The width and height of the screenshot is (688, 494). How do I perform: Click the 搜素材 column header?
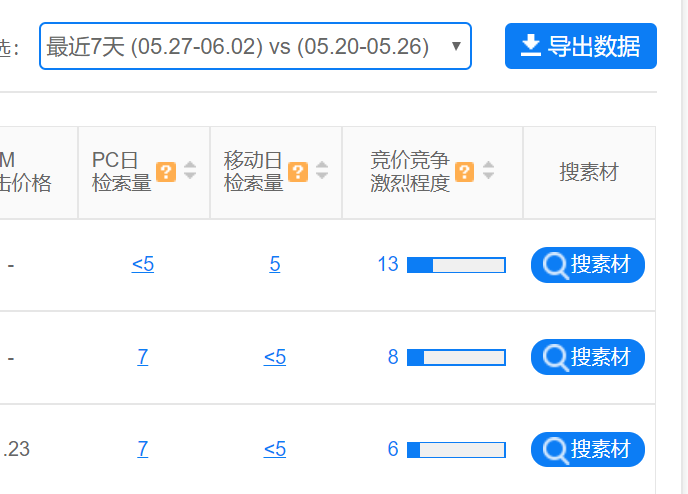pos(589,172)
